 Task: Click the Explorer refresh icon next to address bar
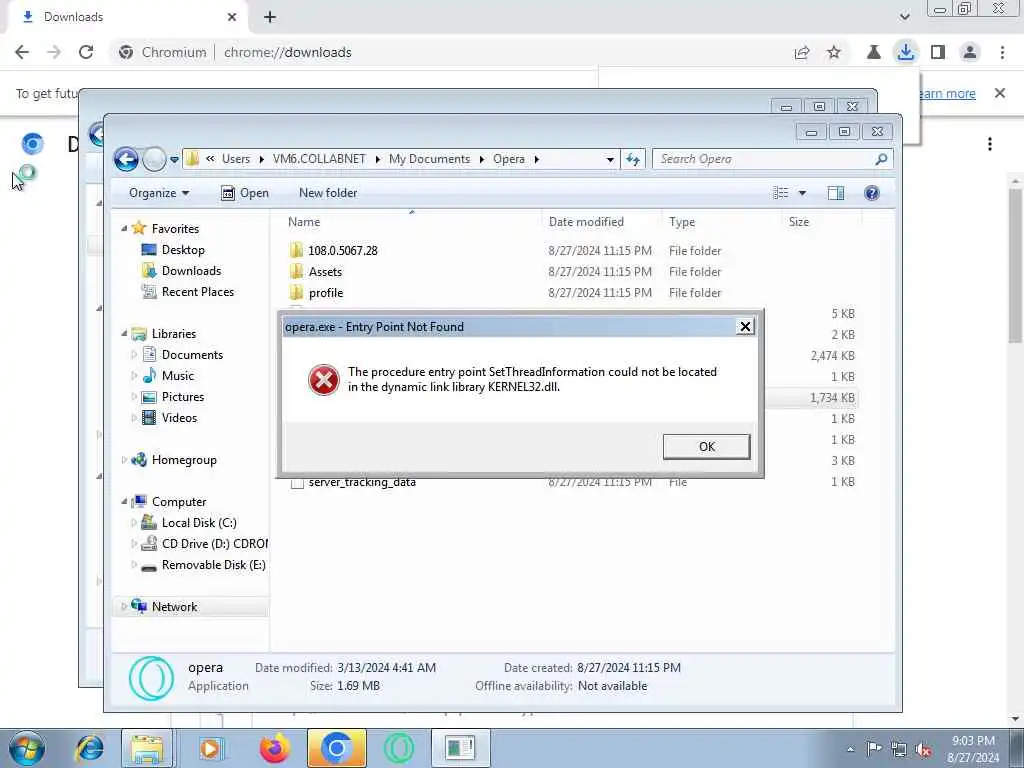pos(633,159)
